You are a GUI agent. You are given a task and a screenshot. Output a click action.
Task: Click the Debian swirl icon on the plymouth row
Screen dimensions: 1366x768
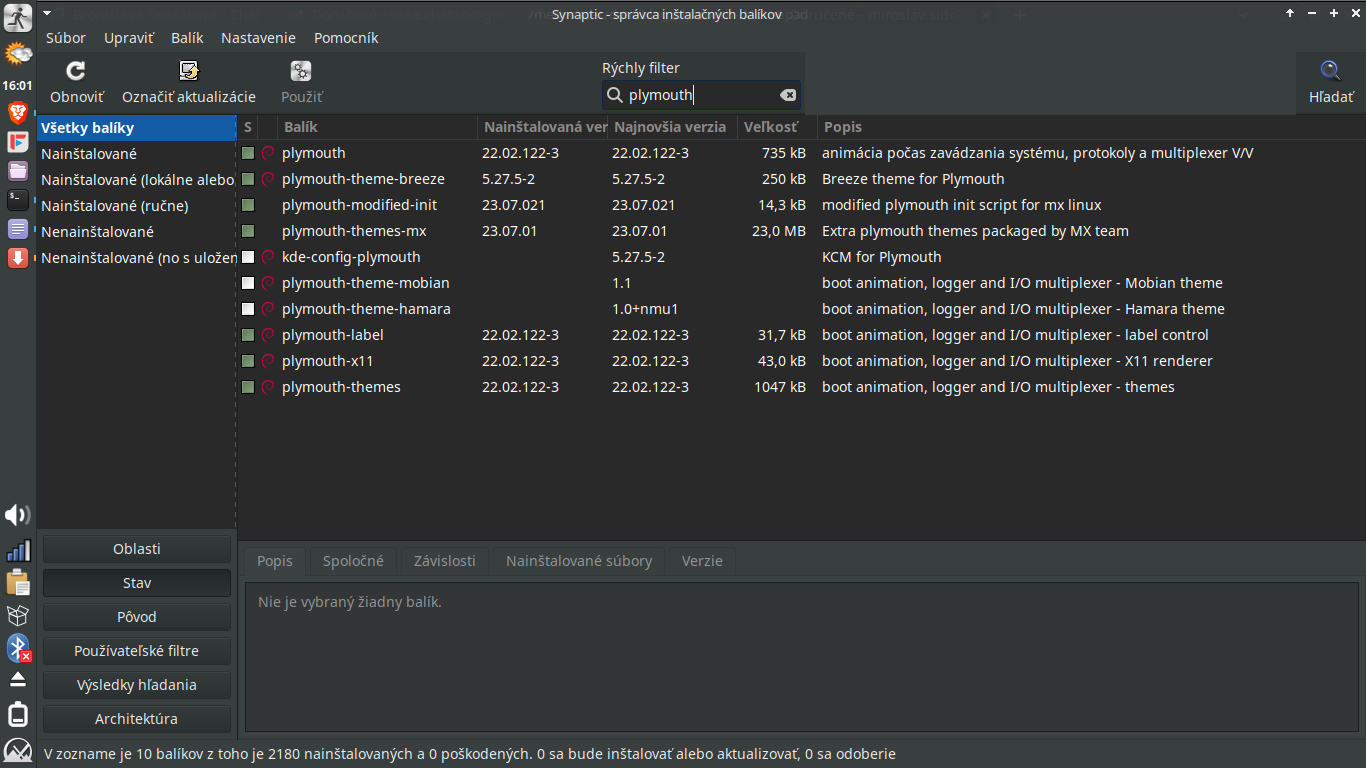point(267,153)
